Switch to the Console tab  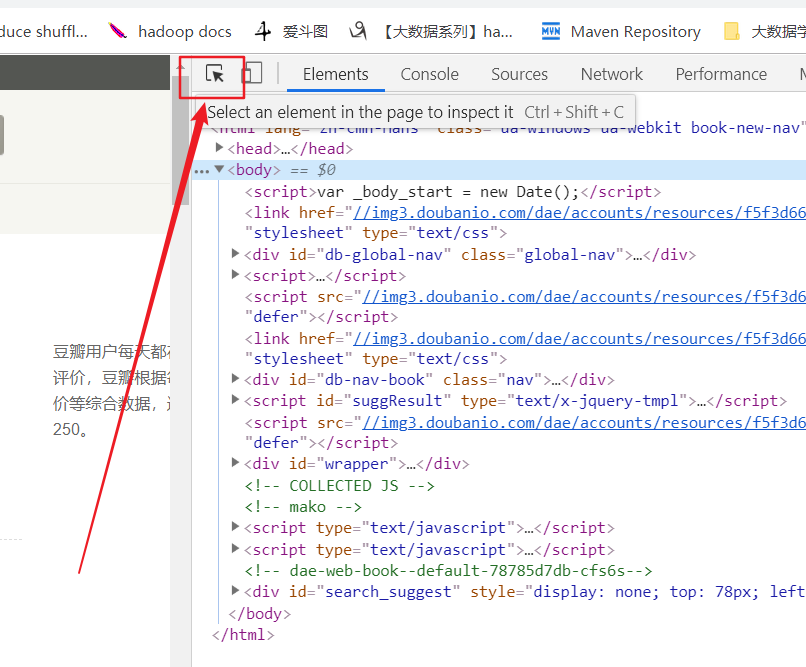pos(430,75)
